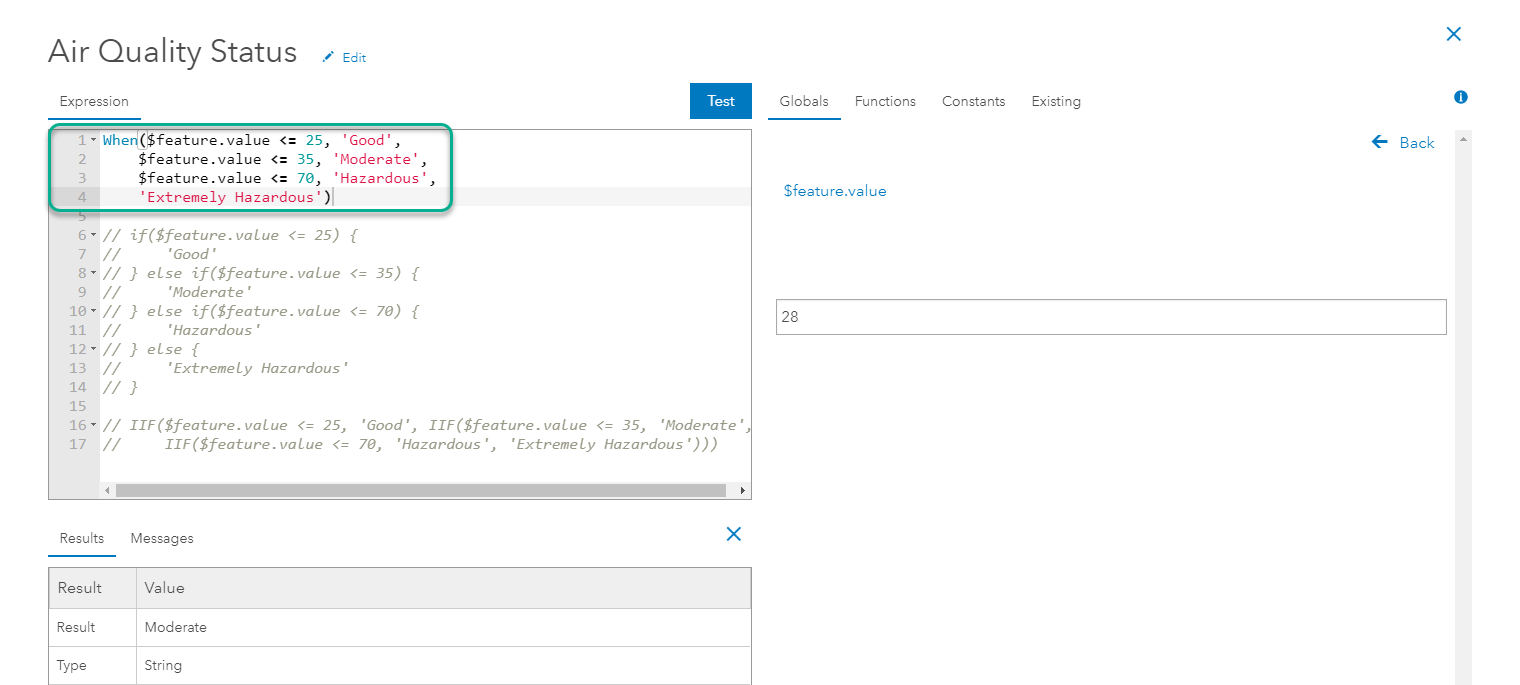
Task: Click commented IIF expression on line 16
Action: [x=427, y=425]
